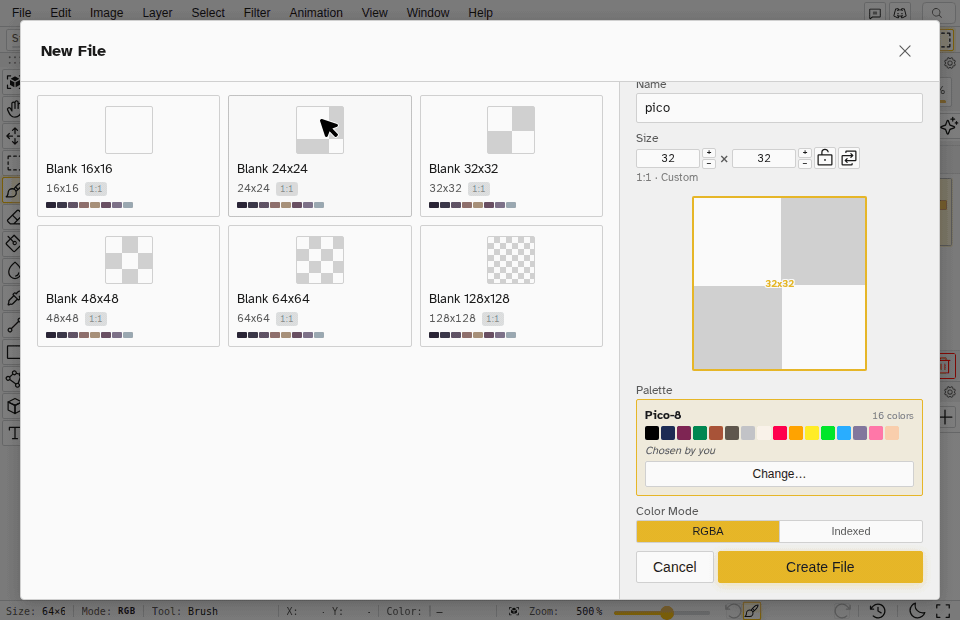Click the Create File button

tap(820, 567)
